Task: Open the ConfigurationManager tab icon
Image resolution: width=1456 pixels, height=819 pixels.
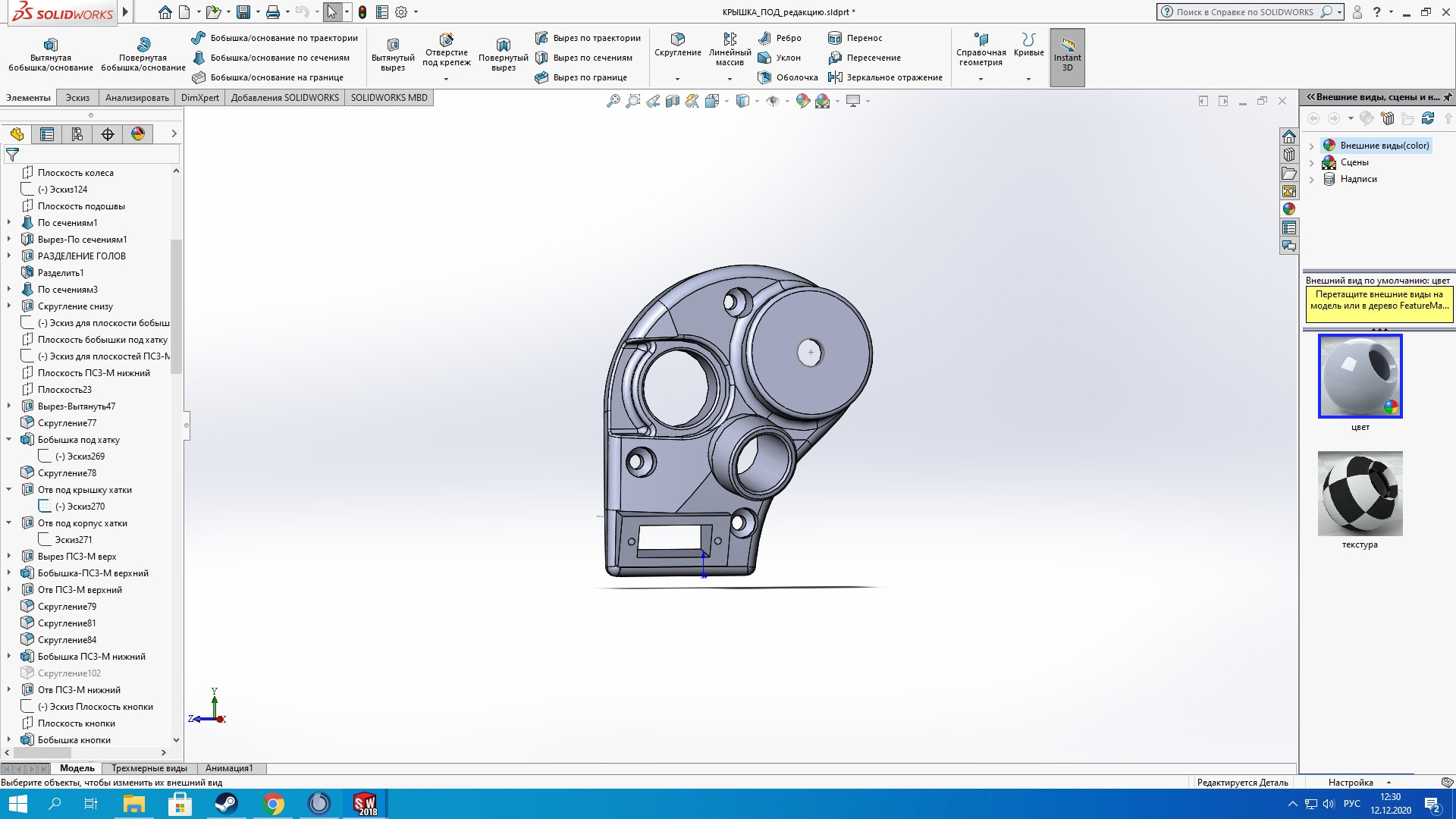Action: tap(77, 134)
